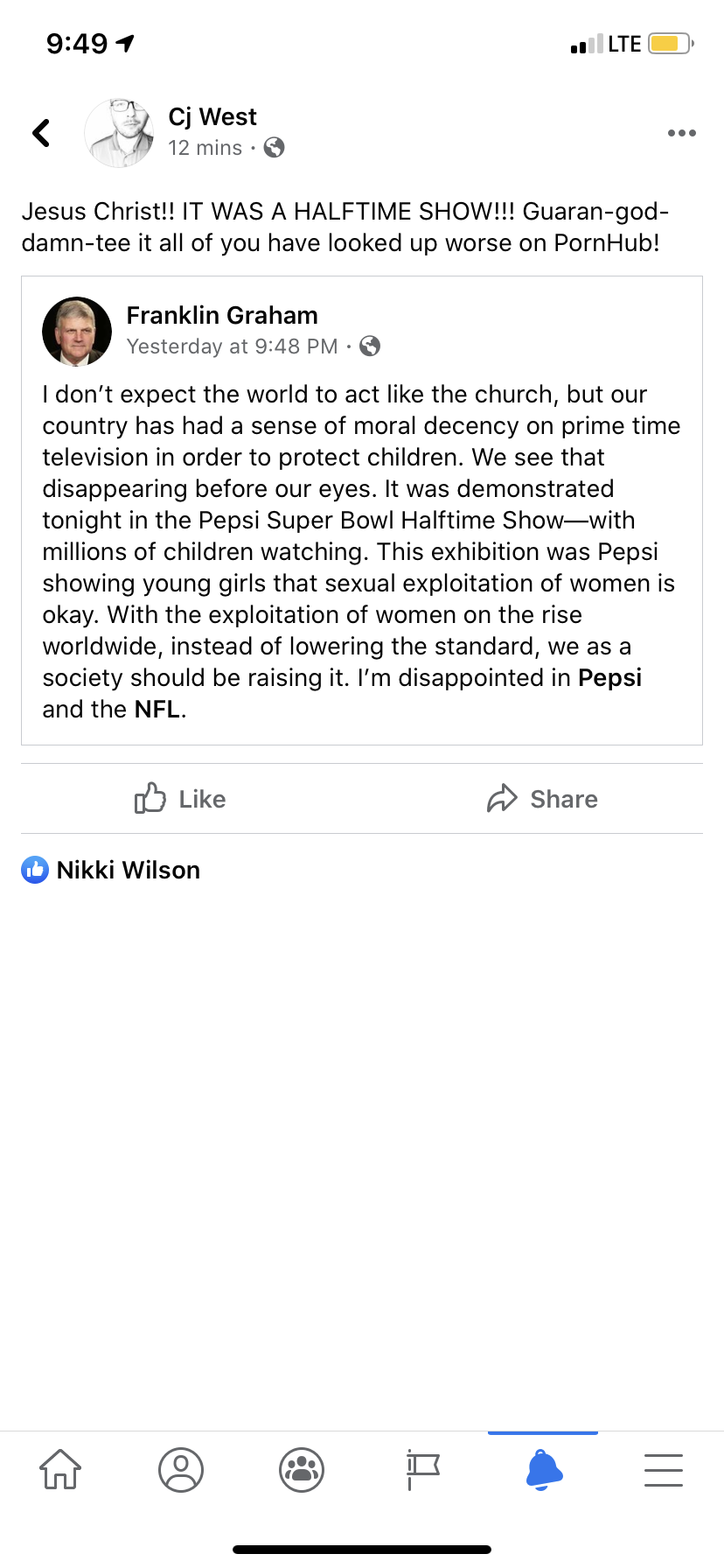Tap the back arrow icon
Screen dimensions: 724x1568
(41, 133)
